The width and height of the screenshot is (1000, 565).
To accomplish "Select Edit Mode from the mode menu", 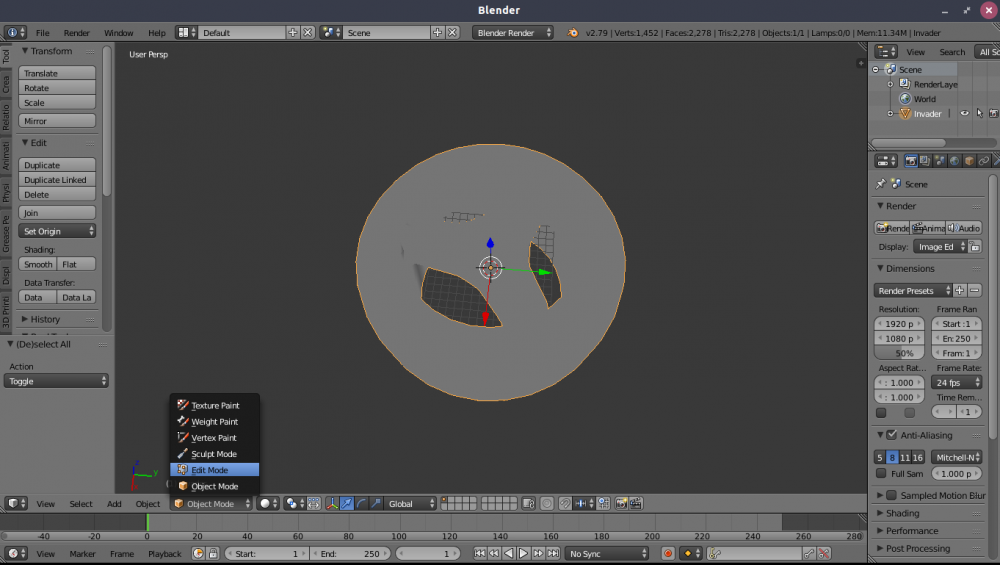I will (209, 470).
